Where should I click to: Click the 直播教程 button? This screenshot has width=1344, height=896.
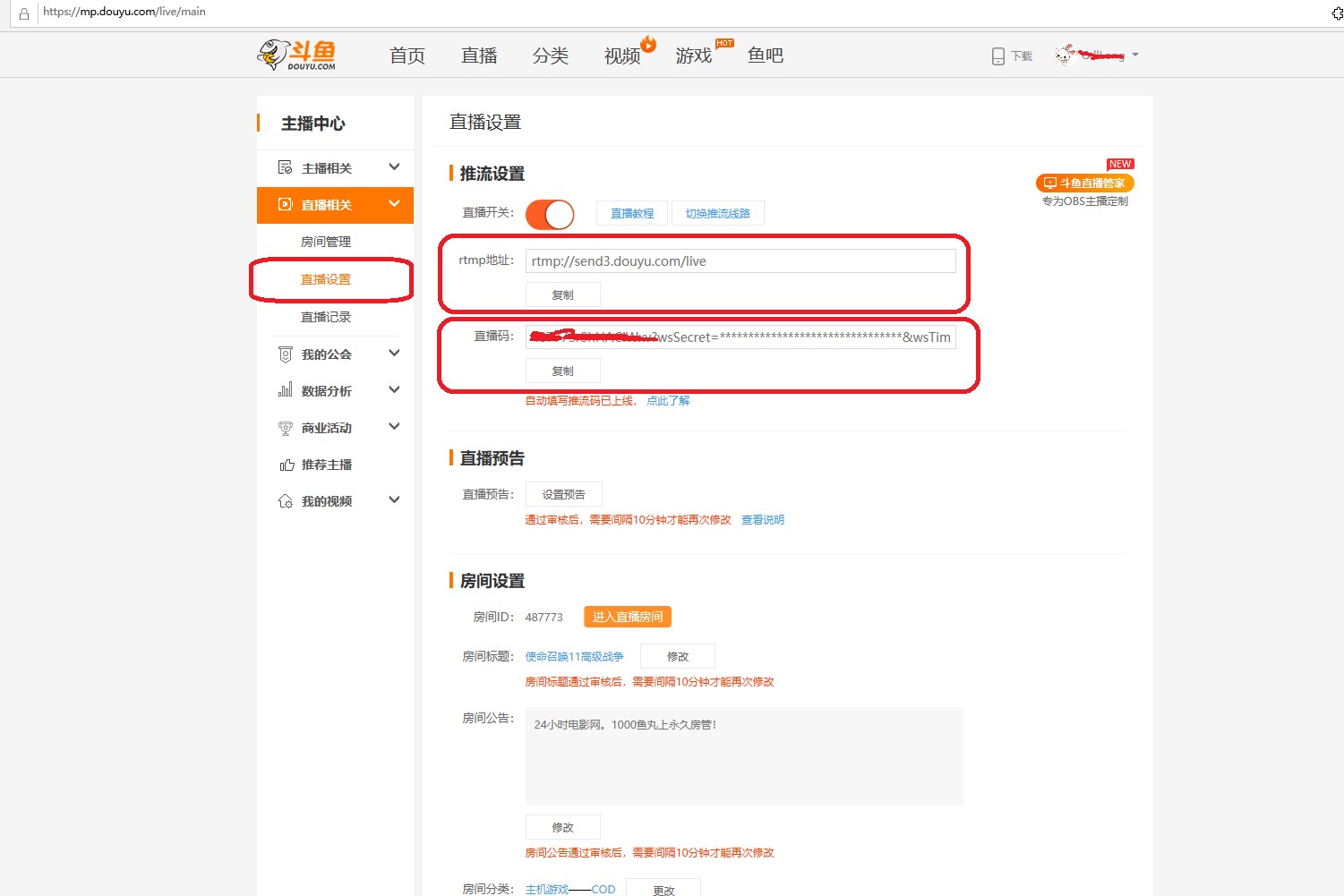[x=632, y=213]
